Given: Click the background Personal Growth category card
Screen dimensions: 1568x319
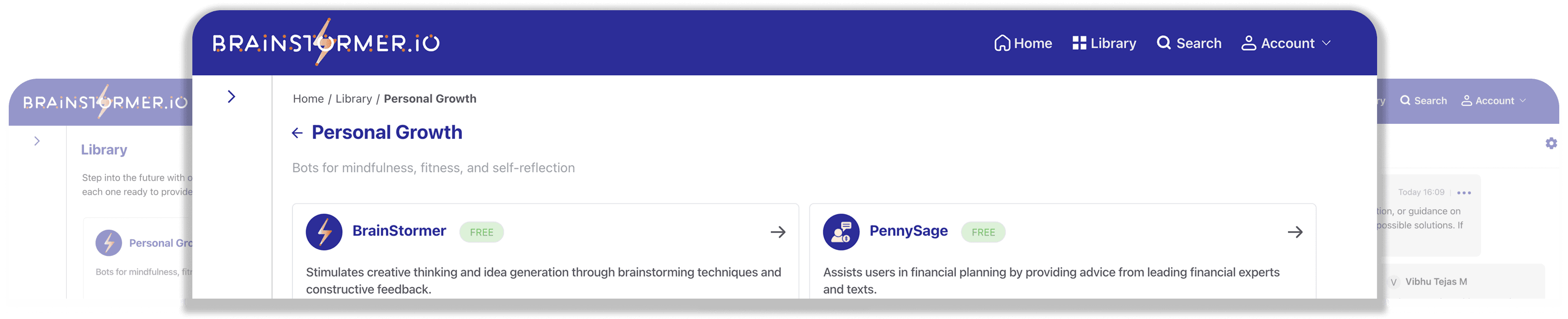Looking at the screenshot, I should pos(138,256).
